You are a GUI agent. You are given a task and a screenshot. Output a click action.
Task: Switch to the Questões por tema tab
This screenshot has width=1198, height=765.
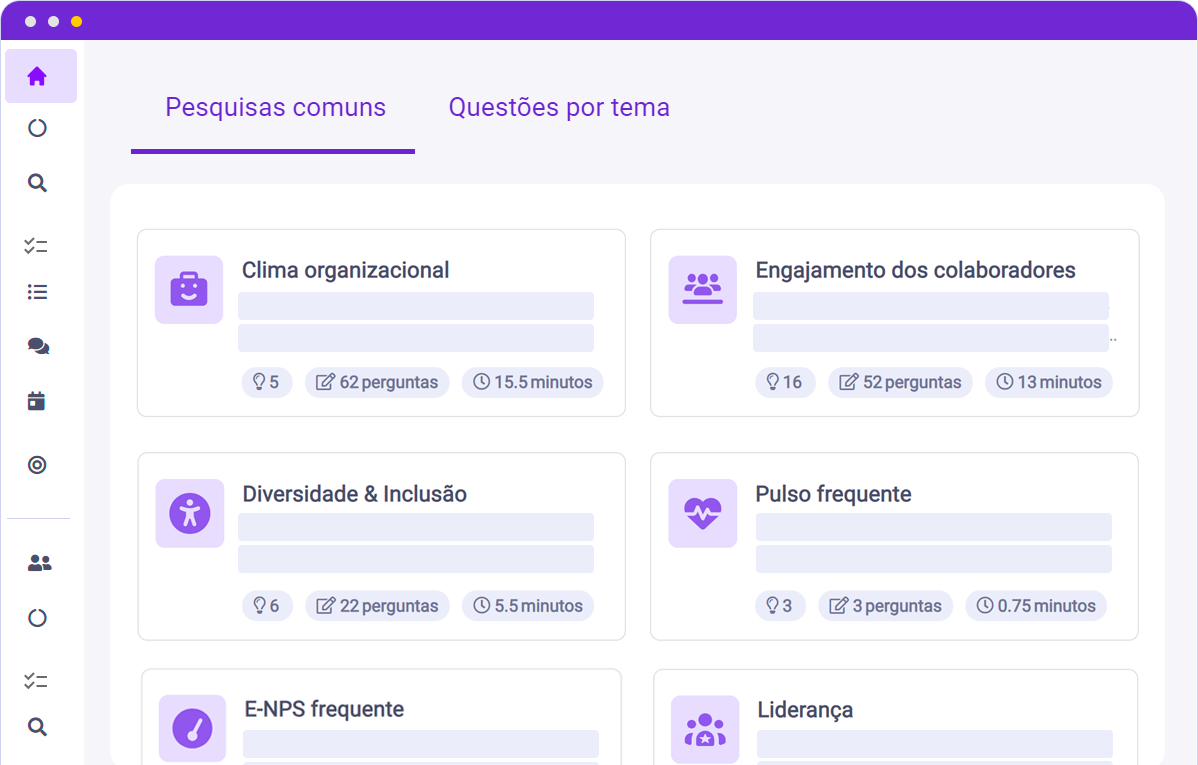tap(559, 108)
